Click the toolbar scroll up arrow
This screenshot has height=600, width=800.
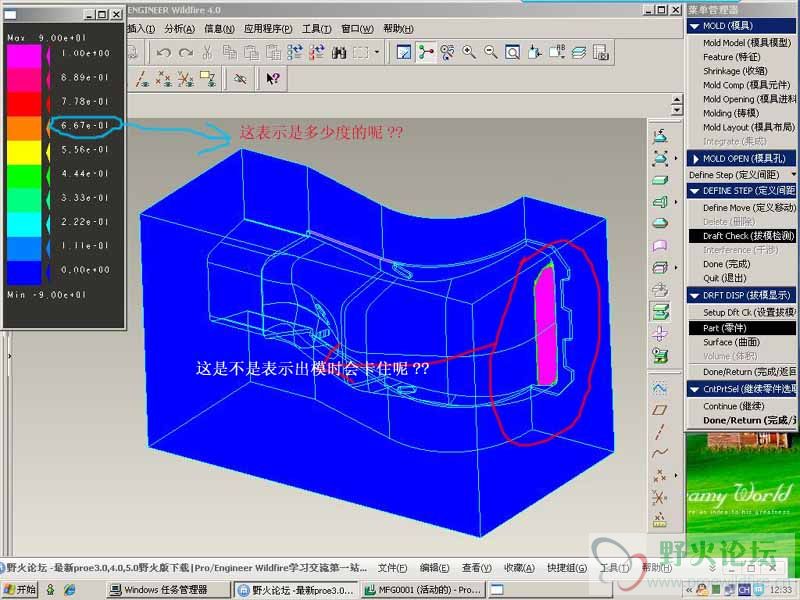pyautogui.click(x=677, y=100)
